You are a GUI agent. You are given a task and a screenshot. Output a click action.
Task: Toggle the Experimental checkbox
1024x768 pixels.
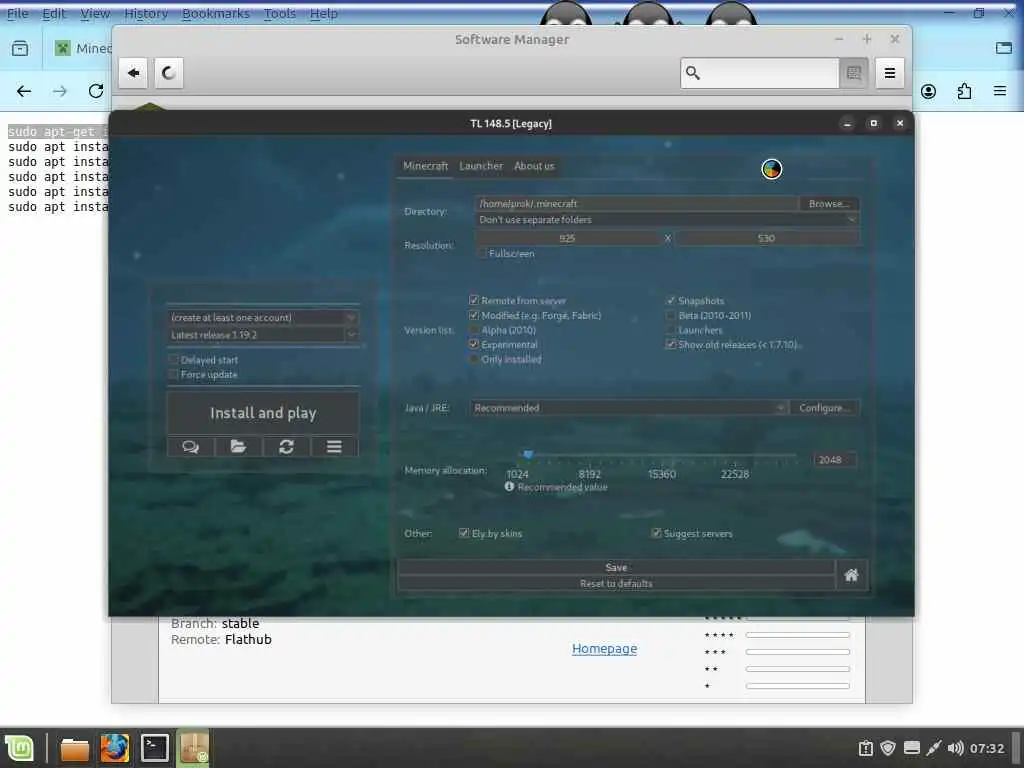[473, 344]
